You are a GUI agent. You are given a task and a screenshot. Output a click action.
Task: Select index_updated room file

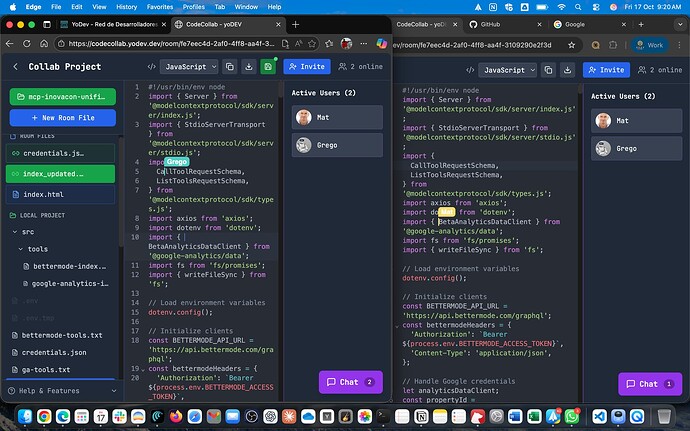point(60,173)
